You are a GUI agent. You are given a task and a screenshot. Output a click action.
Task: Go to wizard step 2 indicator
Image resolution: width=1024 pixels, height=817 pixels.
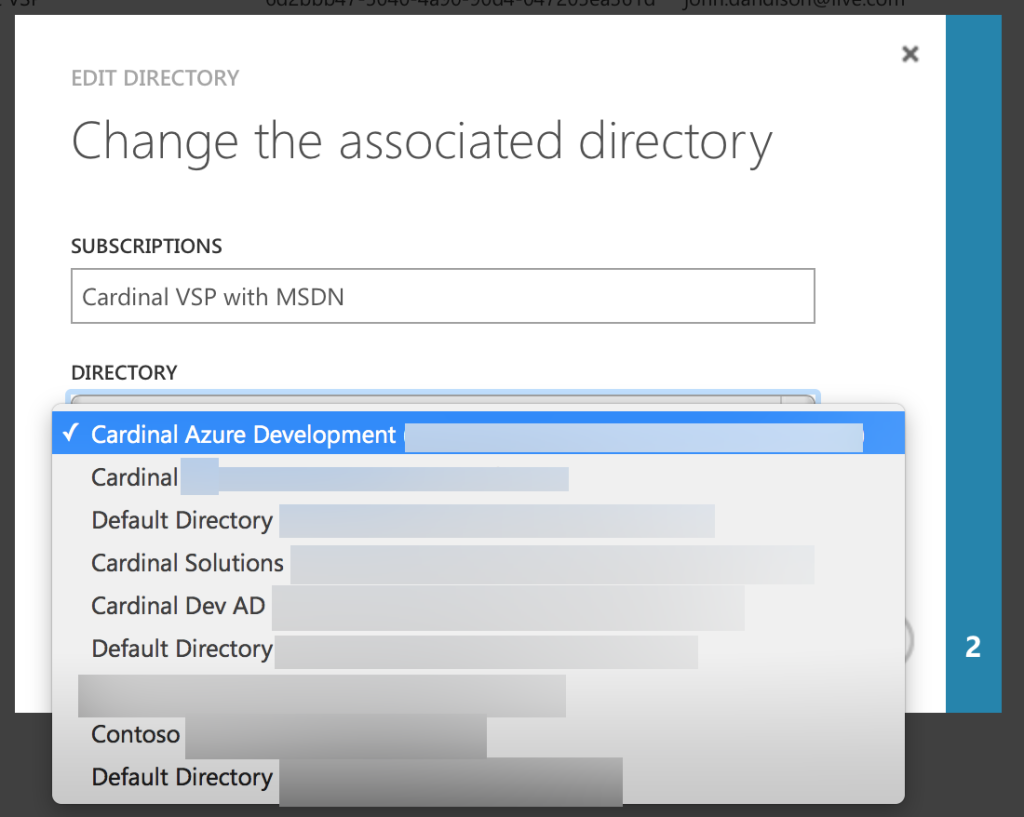tap(973, 647)
